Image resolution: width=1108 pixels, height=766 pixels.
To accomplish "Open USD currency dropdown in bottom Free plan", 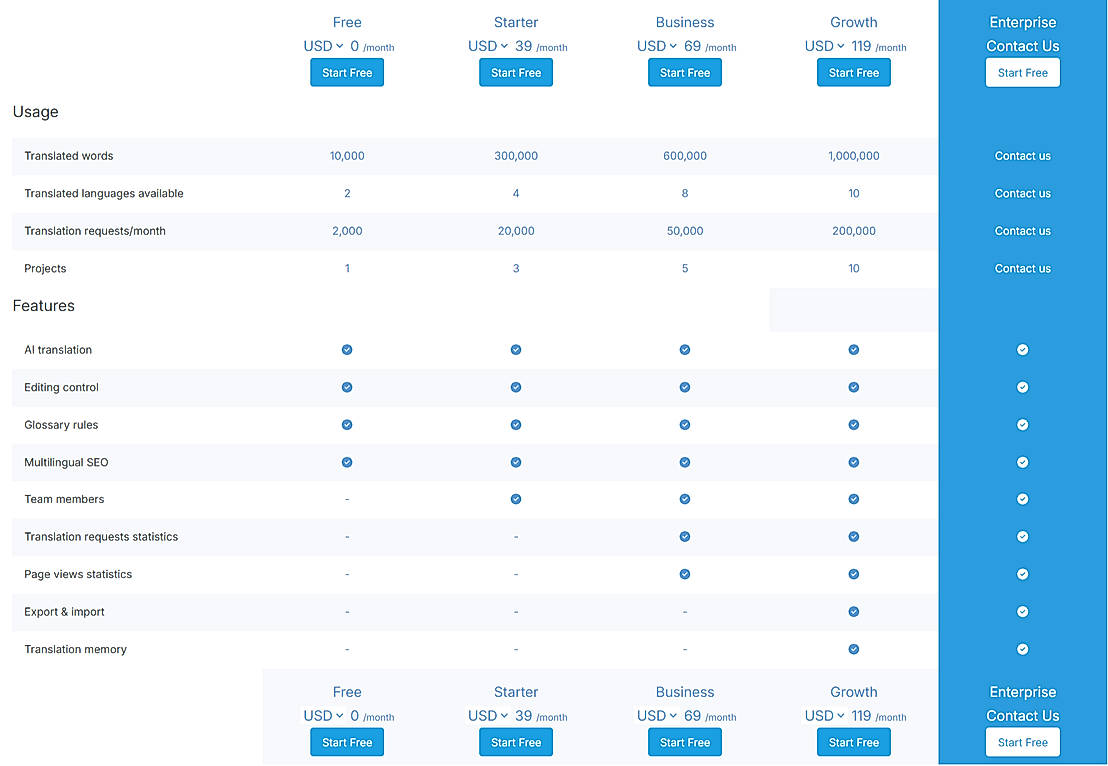I will pyautogui.click(x=324, y=716).
